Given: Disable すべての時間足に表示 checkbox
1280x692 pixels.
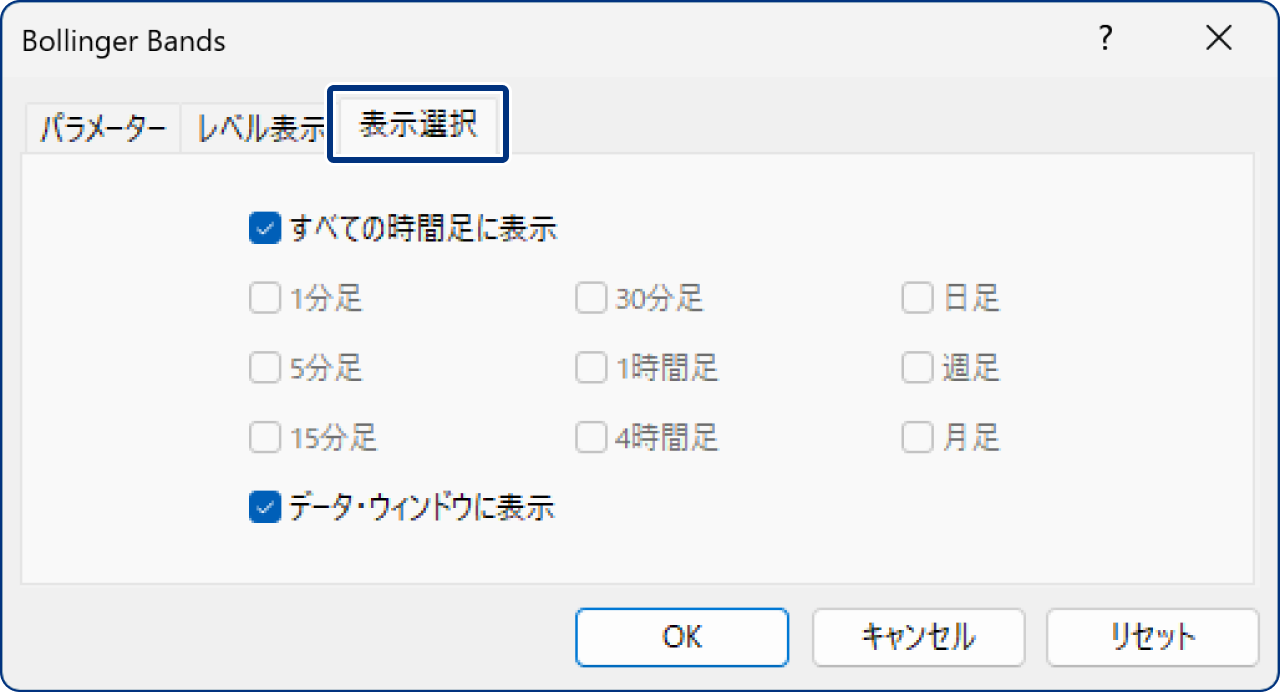Looking at the screenshot, I should click(x=264, y=228).
